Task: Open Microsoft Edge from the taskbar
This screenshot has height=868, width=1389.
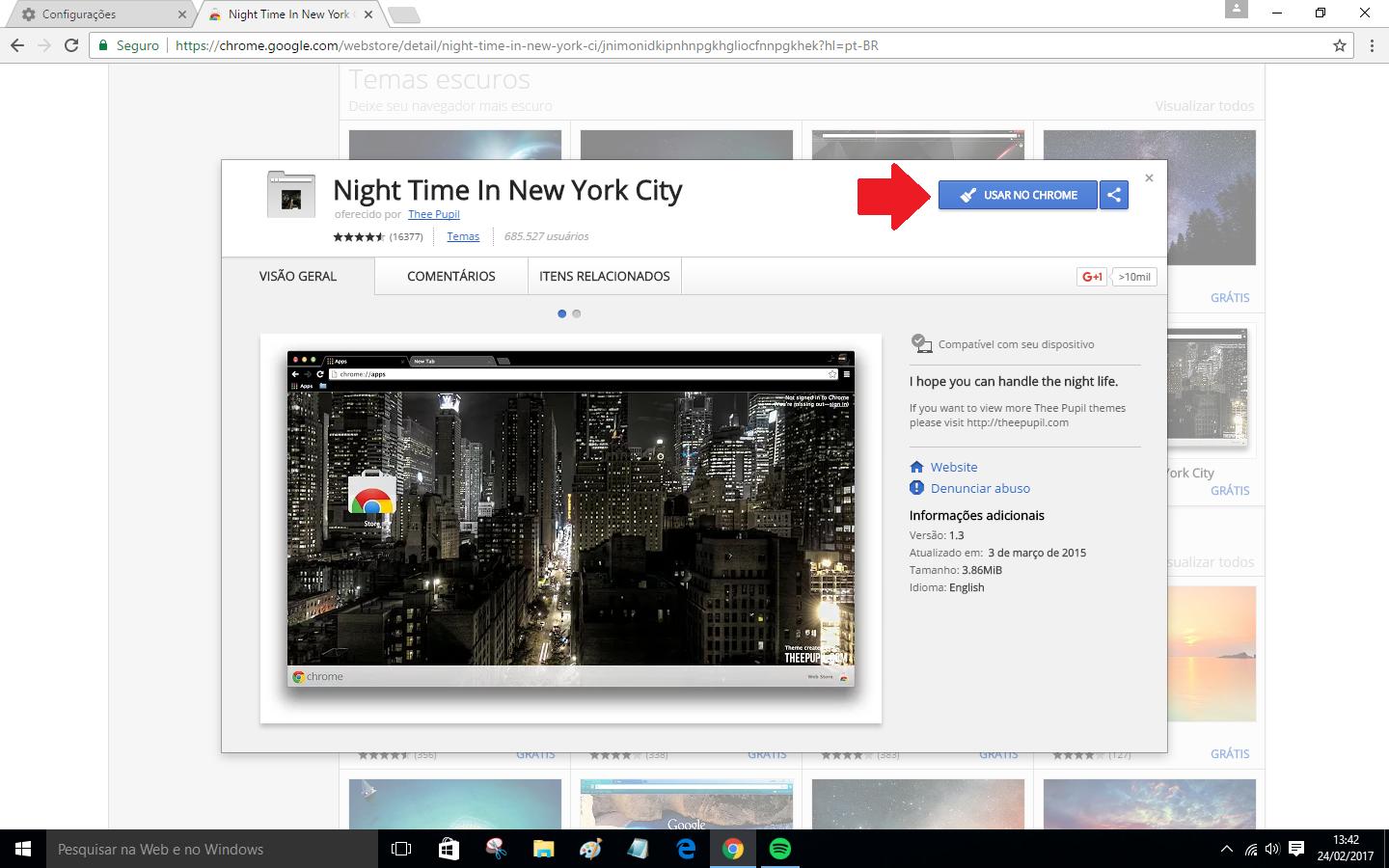Action: click(686, 849)
